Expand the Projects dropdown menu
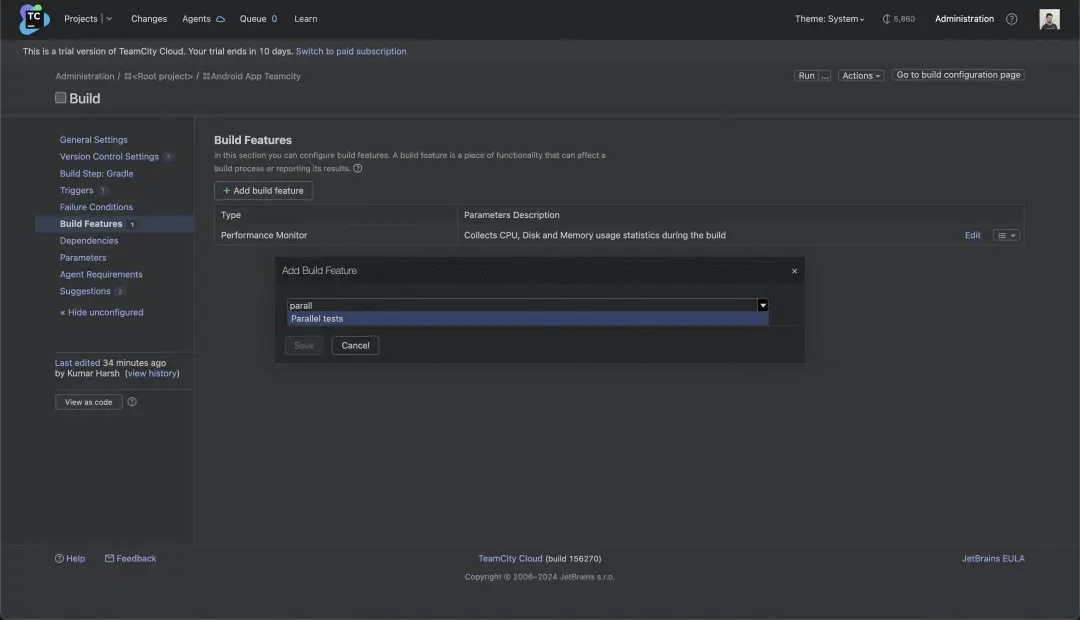Image resolution: width=1080 pixels, height=620 pixels. 108,19
